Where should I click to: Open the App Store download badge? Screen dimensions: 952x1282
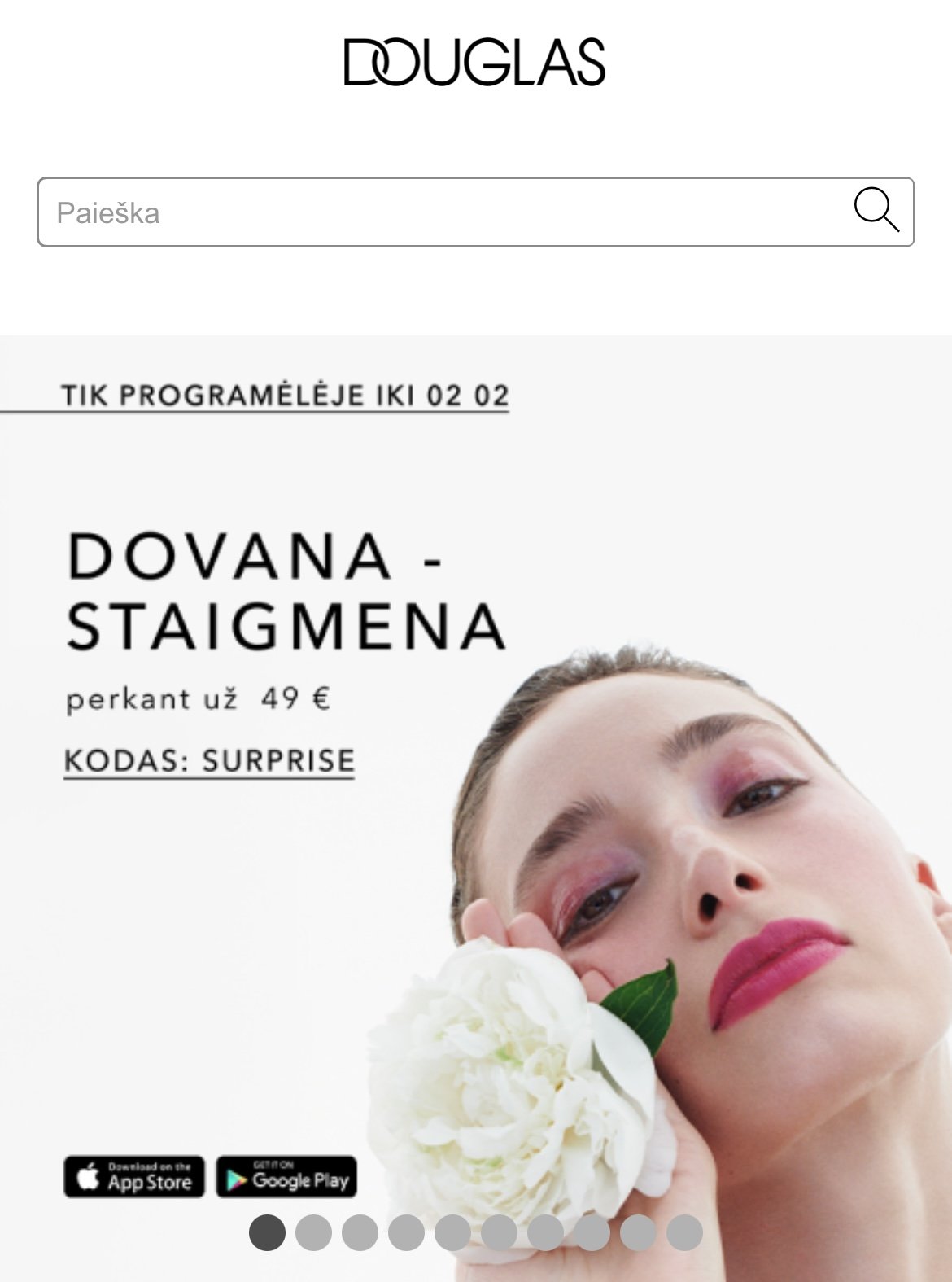point(134,1177)
